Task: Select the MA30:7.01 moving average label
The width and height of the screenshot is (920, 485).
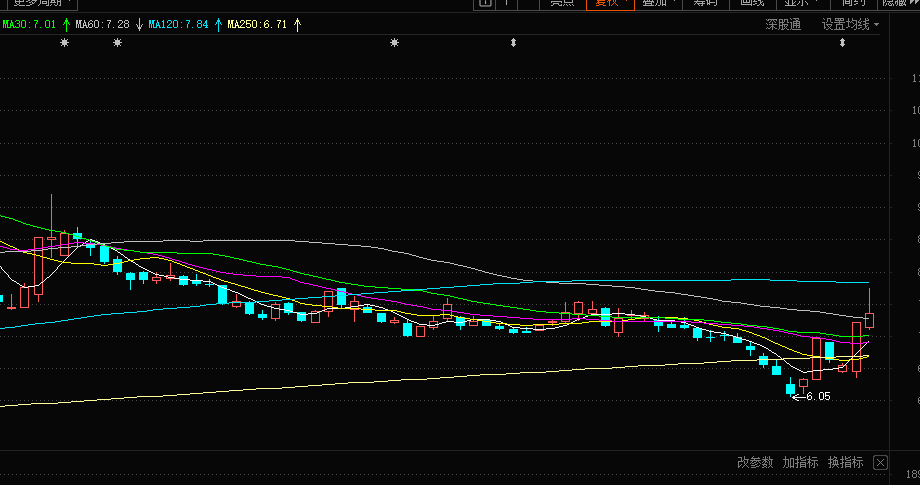Action: tap(28, 24)
